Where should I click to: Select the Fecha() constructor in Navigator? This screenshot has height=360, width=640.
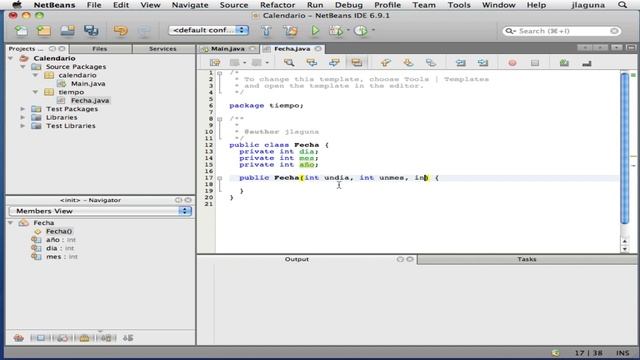pyautogui.click(x=59, y=231)
